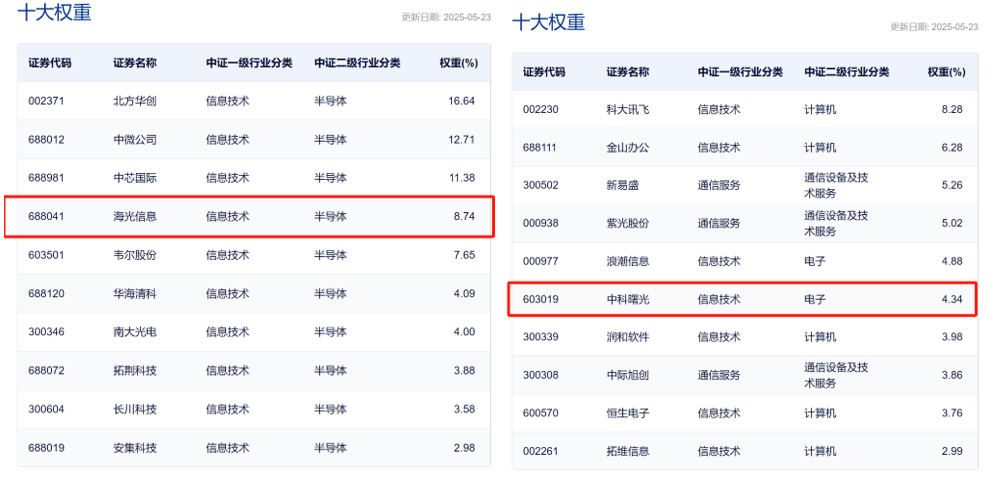
Task: Select the 韦尔股份 name cell
Action: pyautogui.click(x=135, y=255)
